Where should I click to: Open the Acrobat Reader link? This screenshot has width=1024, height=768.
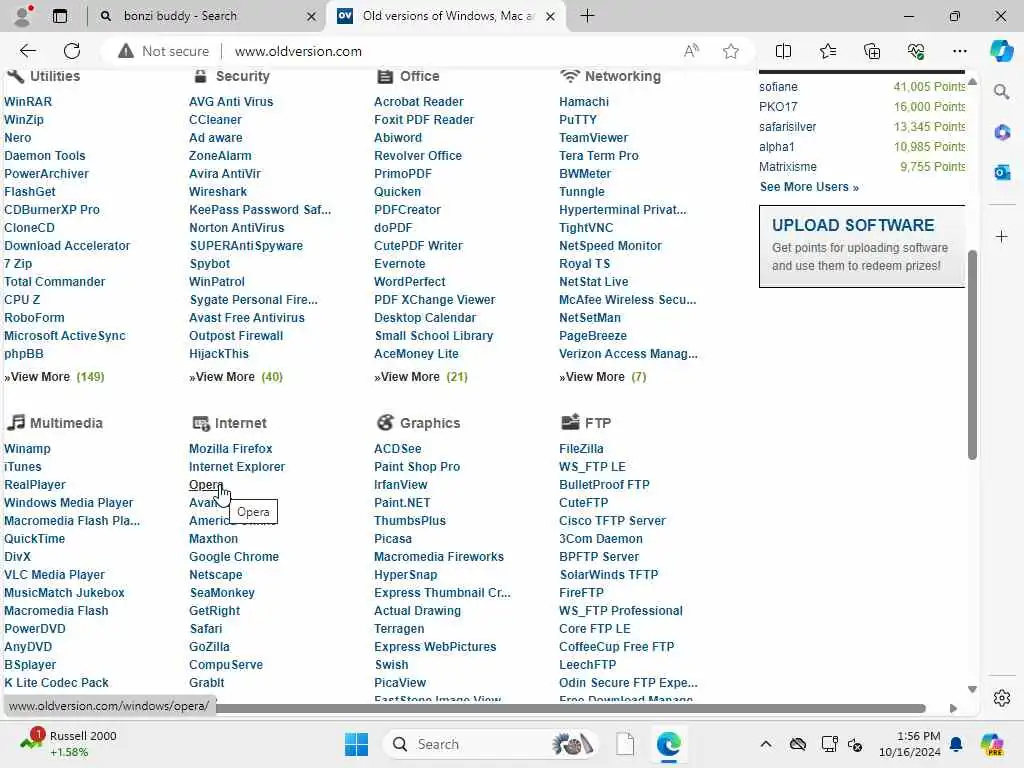pos(419,102)
